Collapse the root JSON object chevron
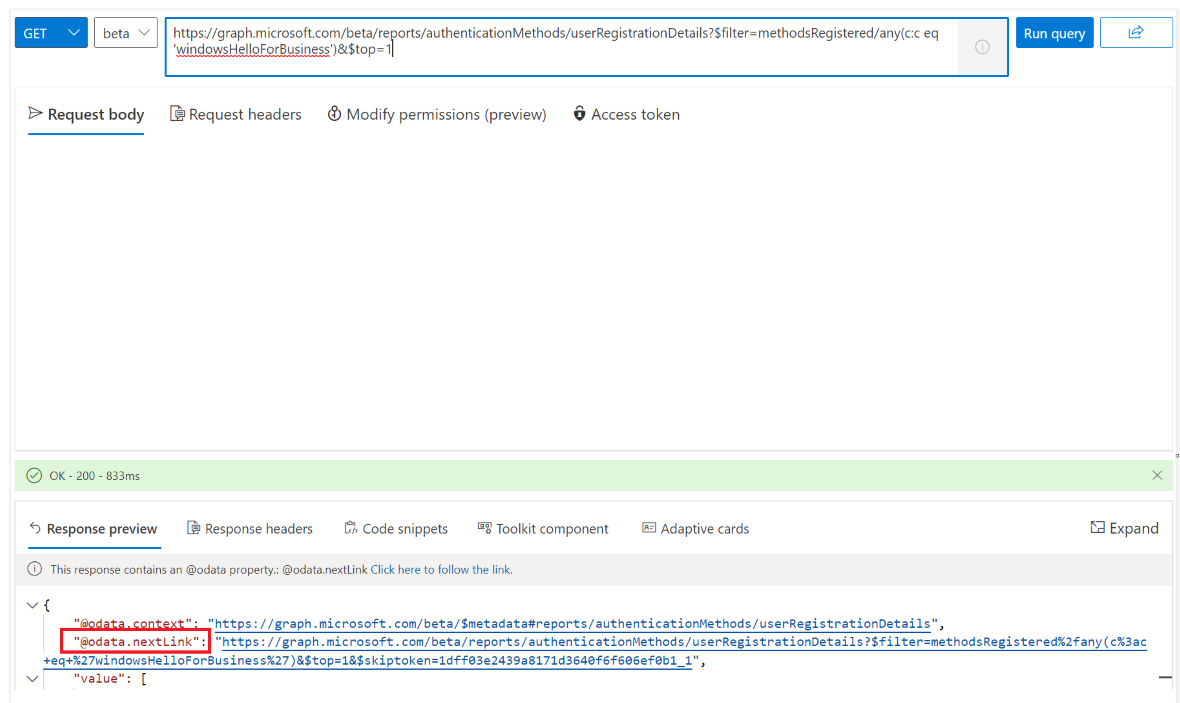Screen dimensions: 1180x703 33,604
